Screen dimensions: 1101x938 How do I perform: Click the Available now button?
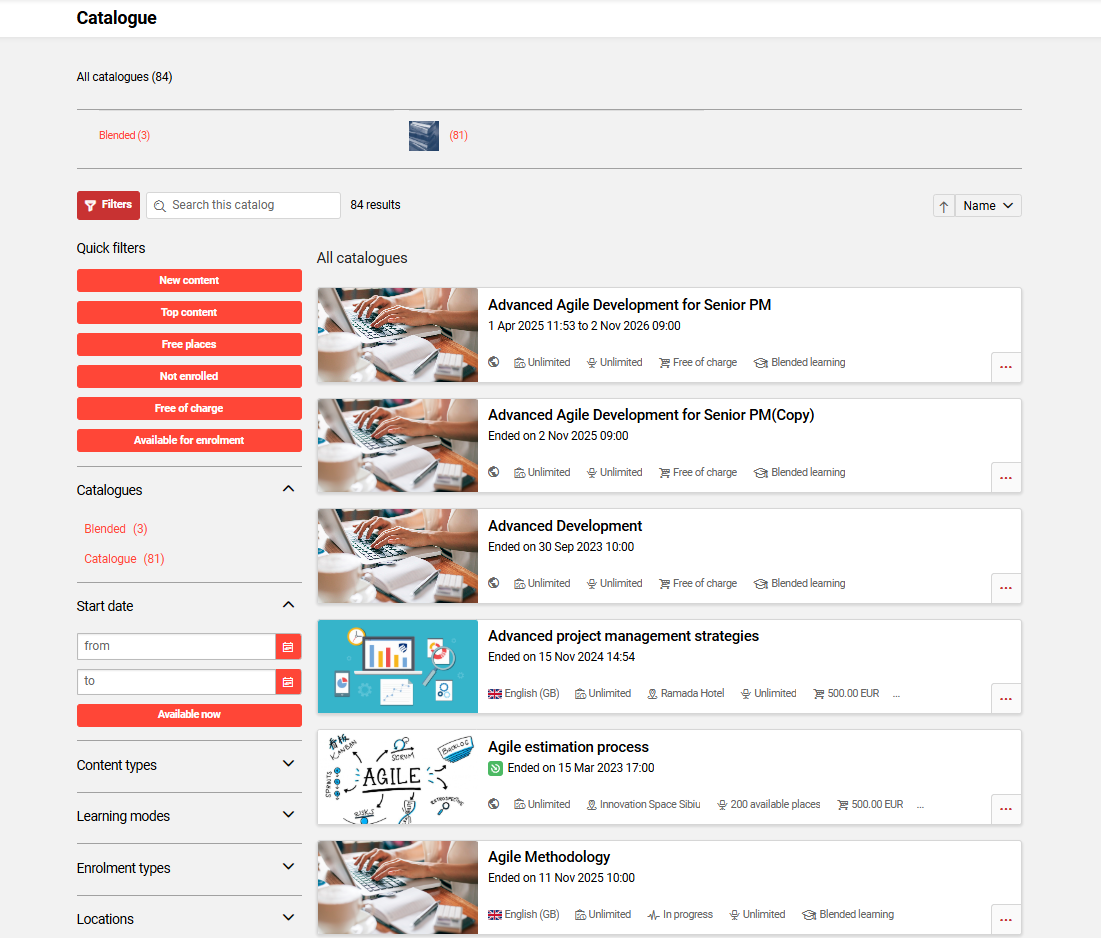(189, 715)
